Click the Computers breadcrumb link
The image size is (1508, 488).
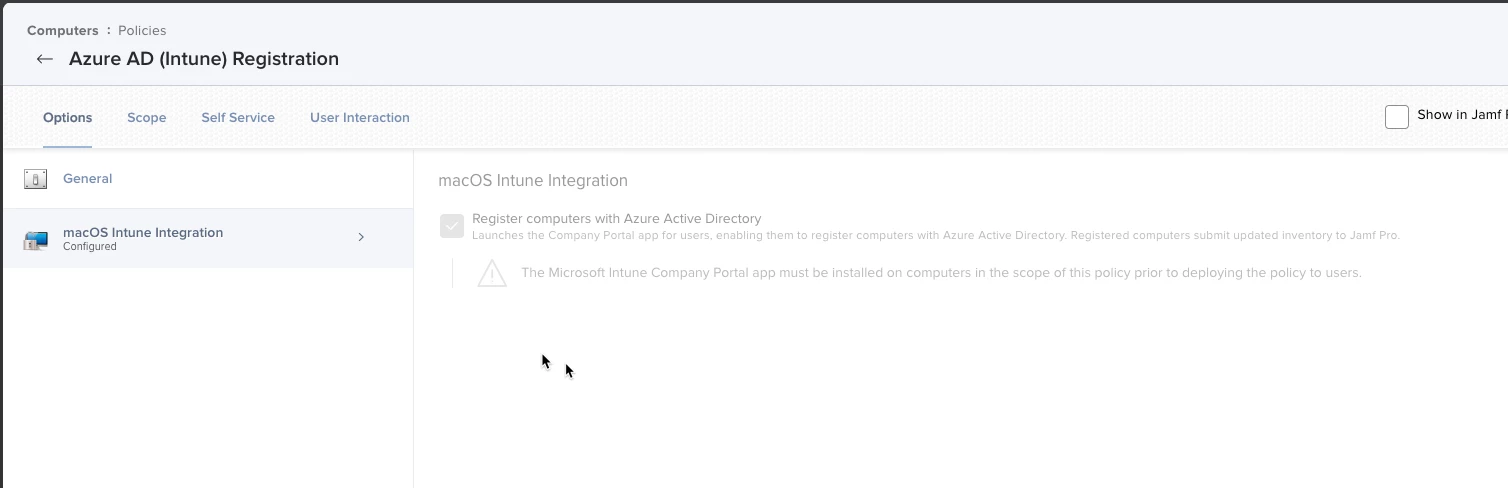(x=63, y=31)
